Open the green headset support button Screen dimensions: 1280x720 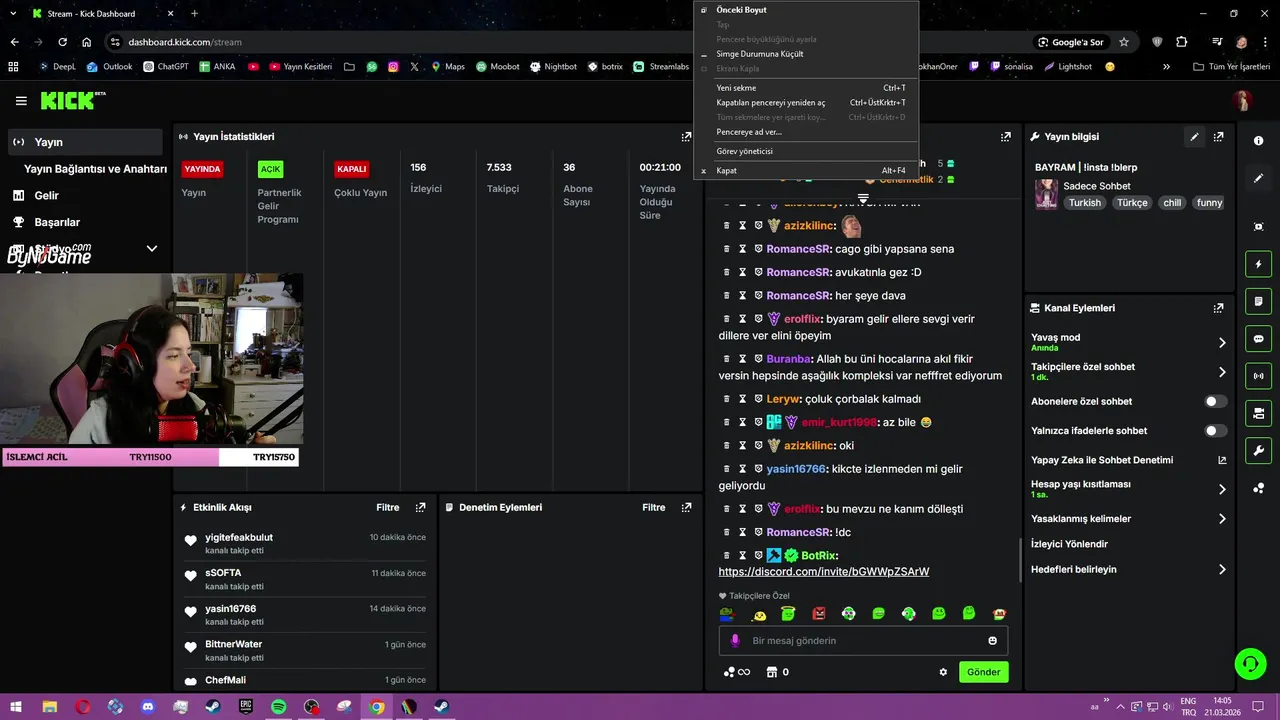tap(1249, 663)
